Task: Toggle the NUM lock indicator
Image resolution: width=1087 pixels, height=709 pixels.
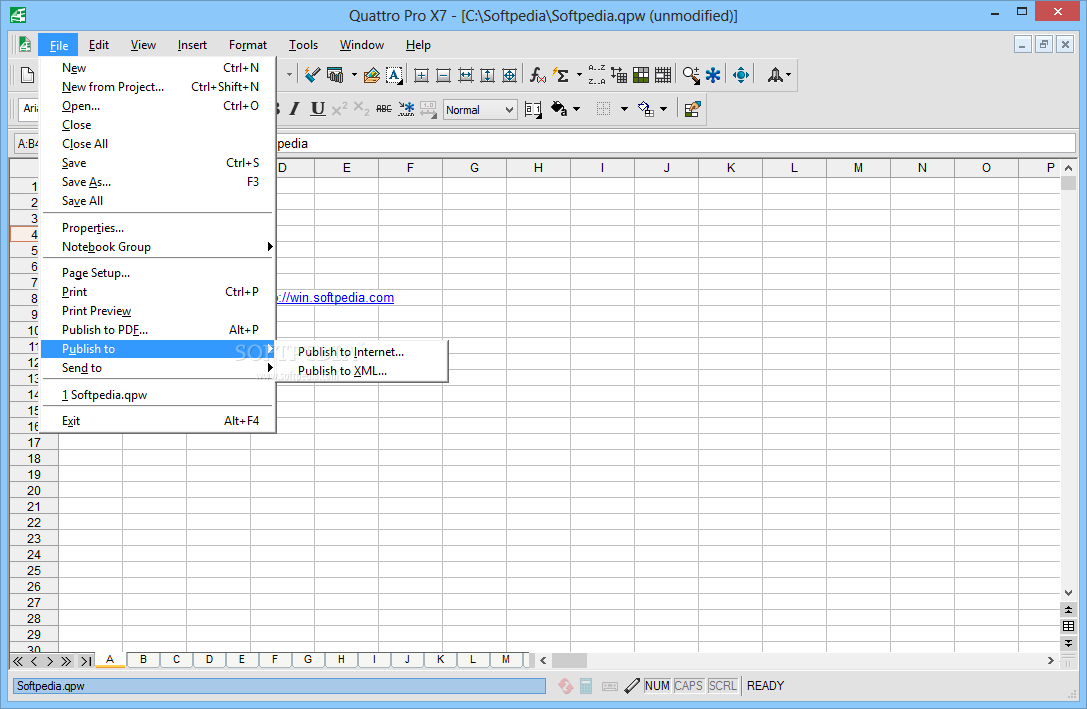Action: [656, 685]
